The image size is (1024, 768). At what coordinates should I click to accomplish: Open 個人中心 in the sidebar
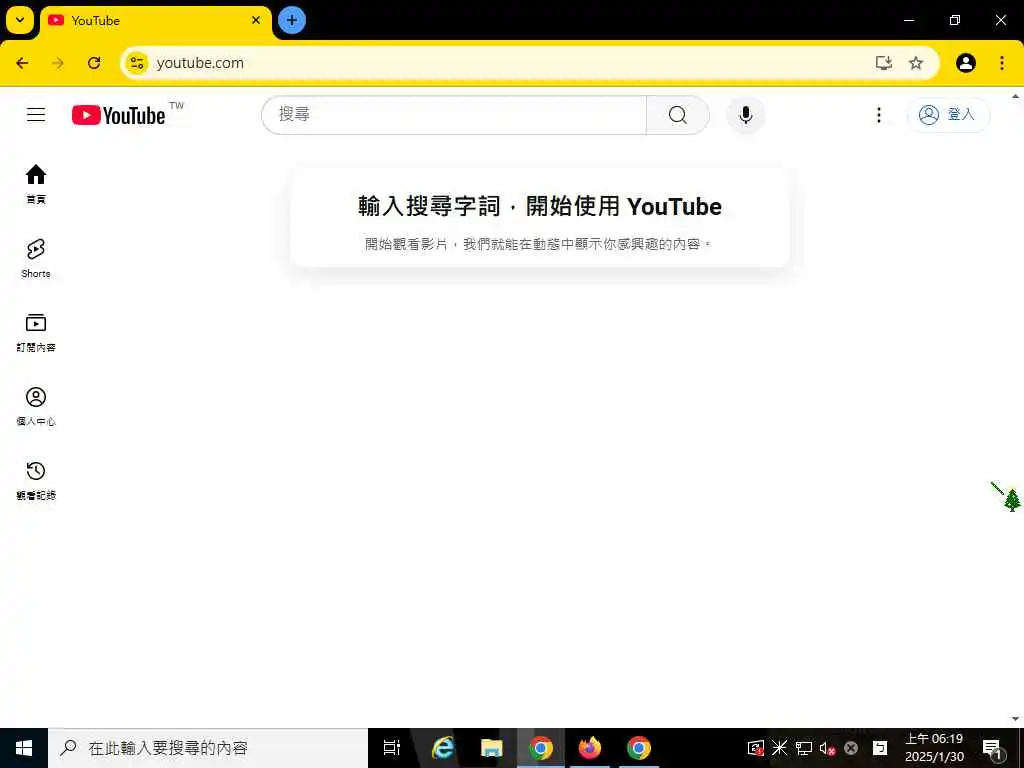coord(36,406)
